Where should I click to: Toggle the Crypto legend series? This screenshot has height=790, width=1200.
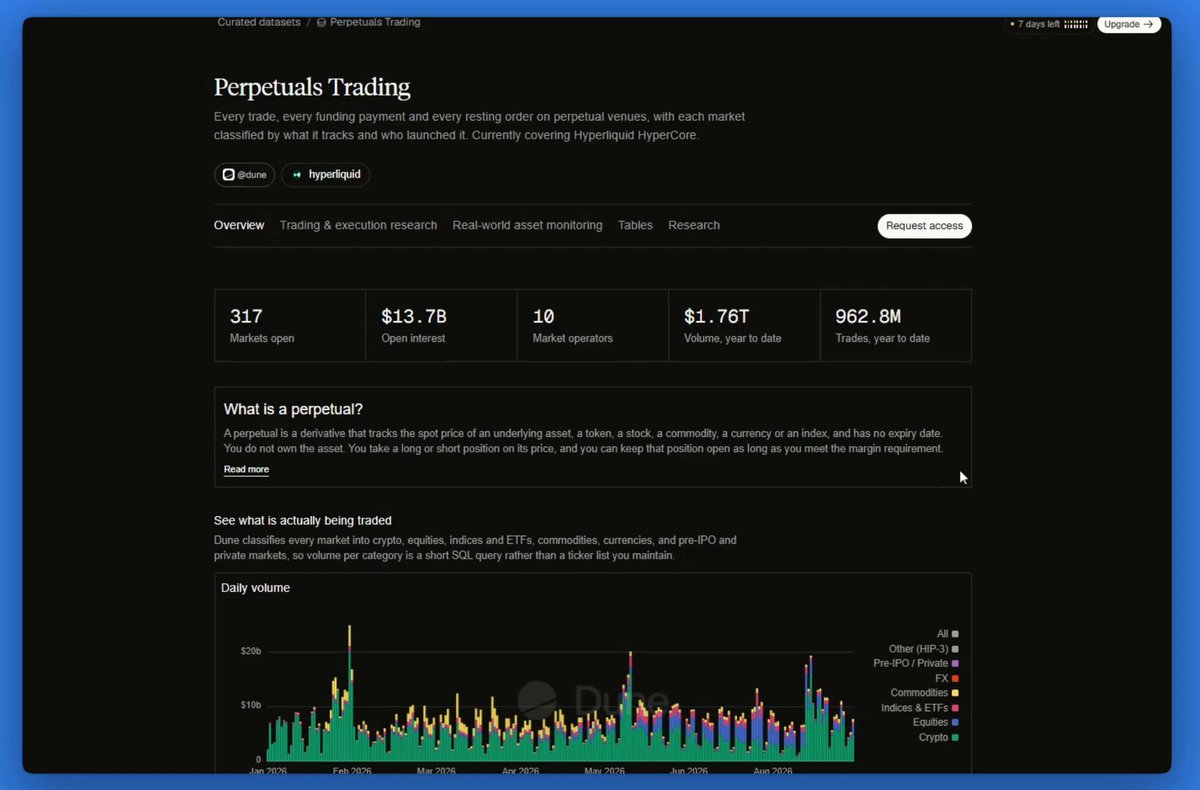(939, 737)
